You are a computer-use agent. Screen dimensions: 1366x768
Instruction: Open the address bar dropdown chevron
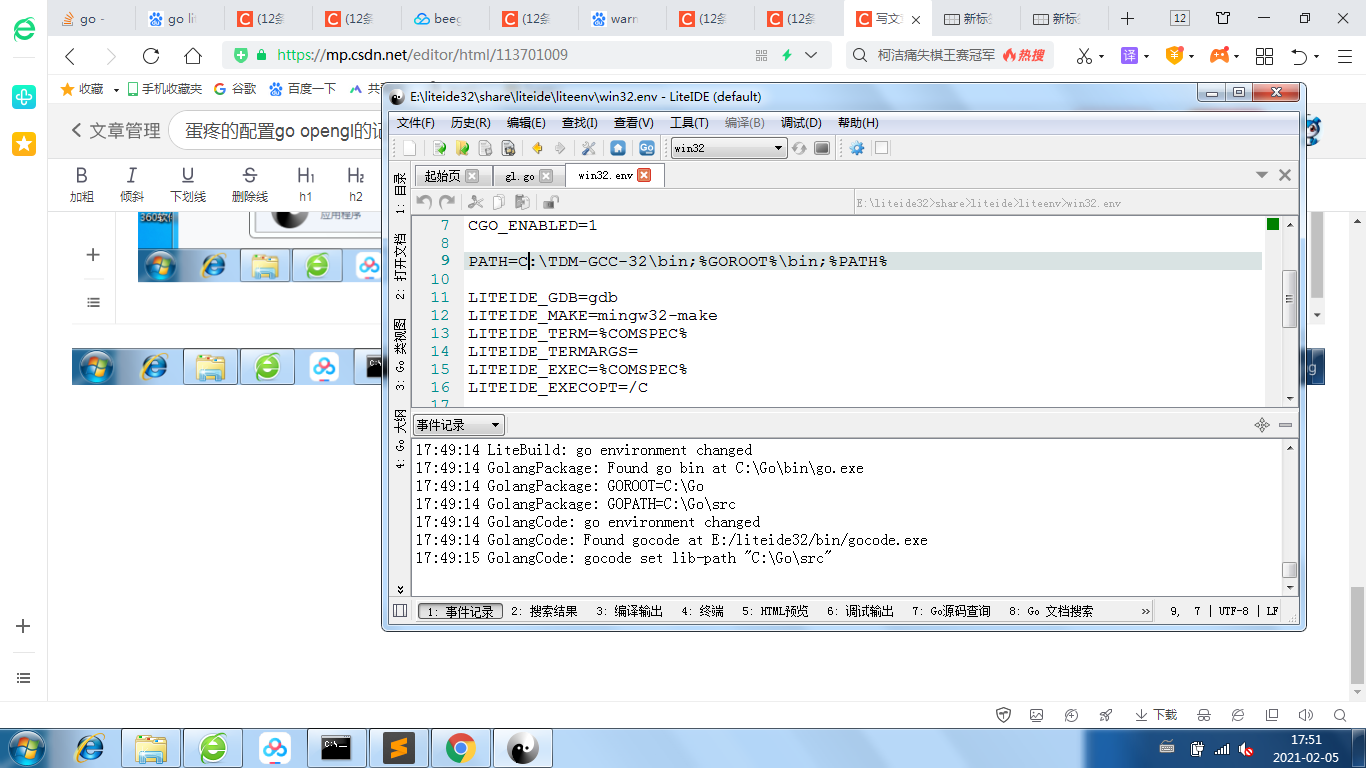(x=811, y=55)
